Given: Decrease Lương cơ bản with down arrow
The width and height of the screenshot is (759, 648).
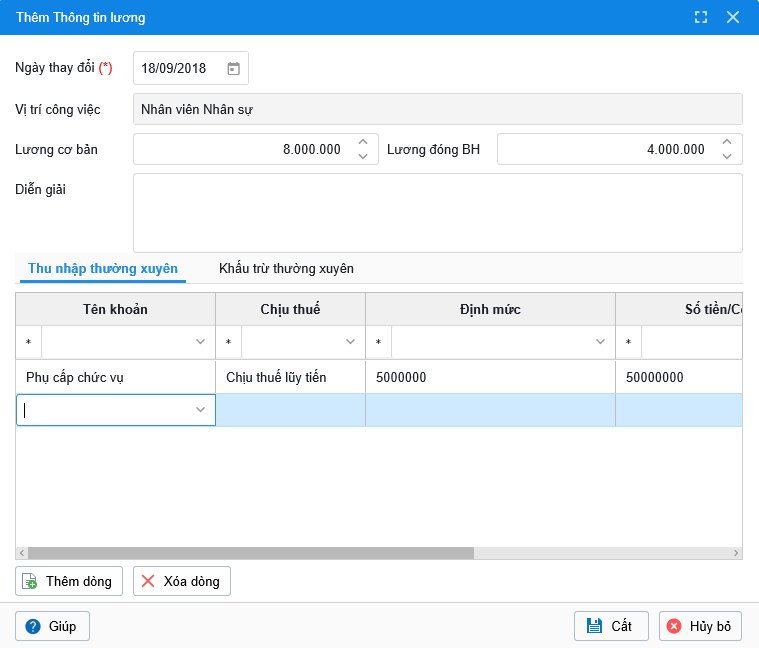Looking at the screenshot, I should (363, 156).
